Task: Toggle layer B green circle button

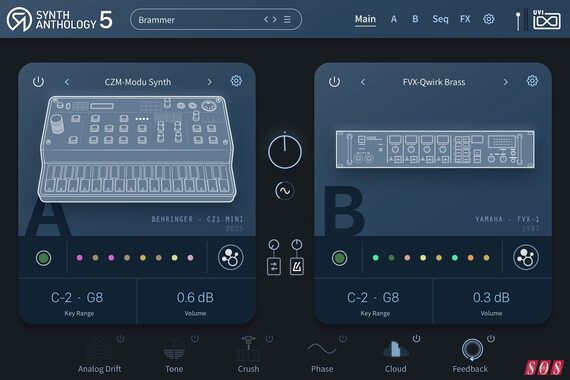Action: [x=339, y=258]
